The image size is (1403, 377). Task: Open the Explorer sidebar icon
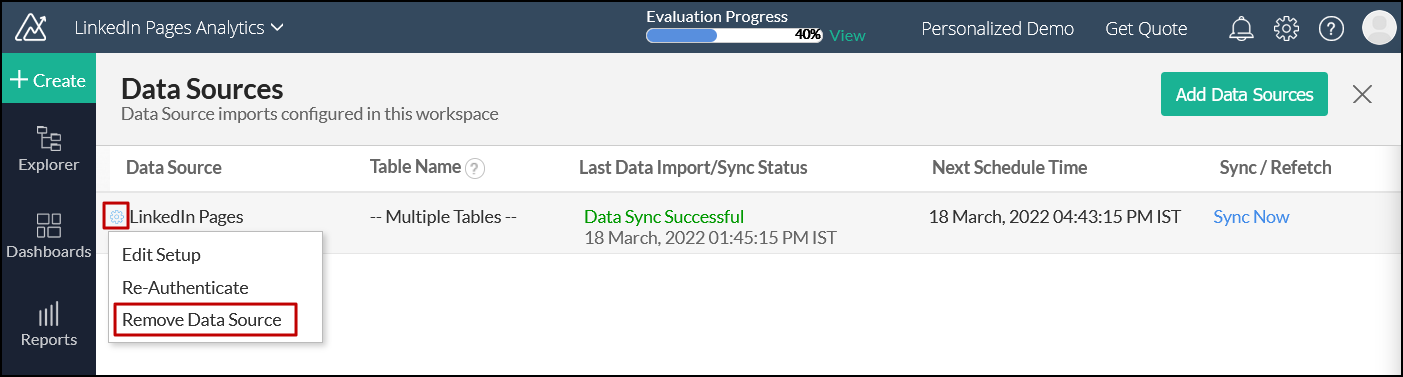point(48,148)
